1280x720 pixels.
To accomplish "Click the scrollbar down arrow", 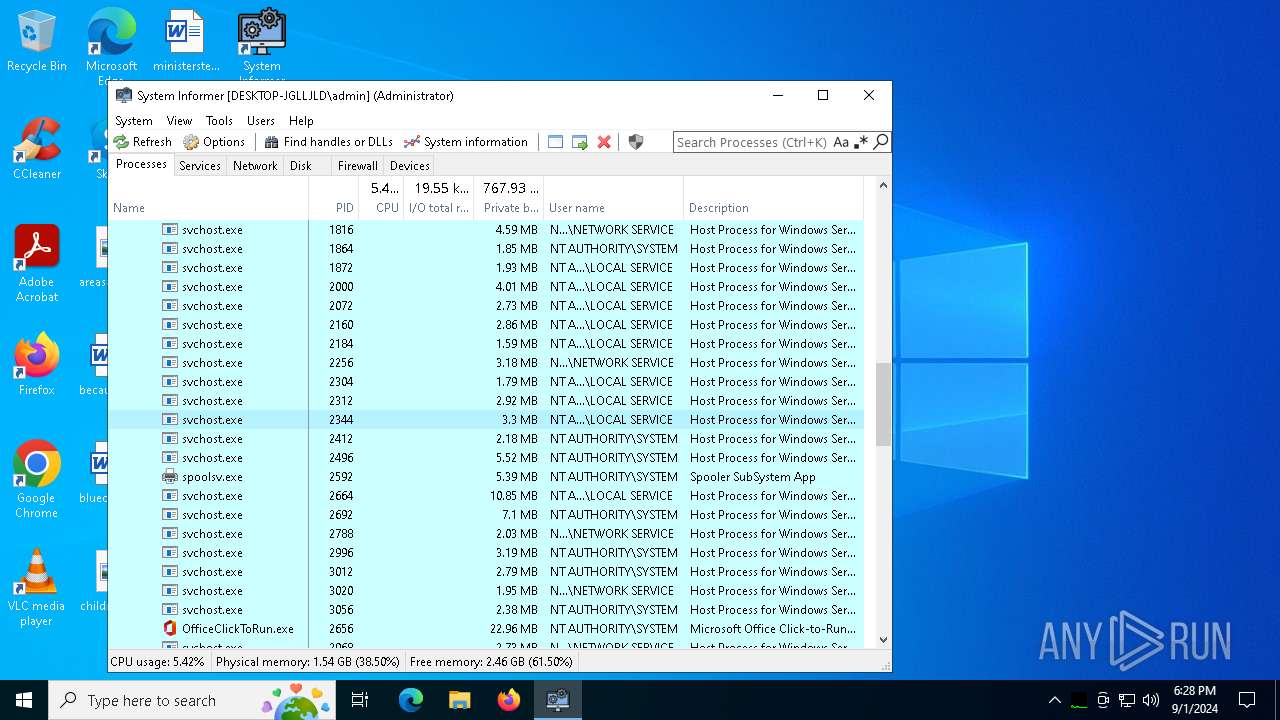I will click(x=883, y=640).
